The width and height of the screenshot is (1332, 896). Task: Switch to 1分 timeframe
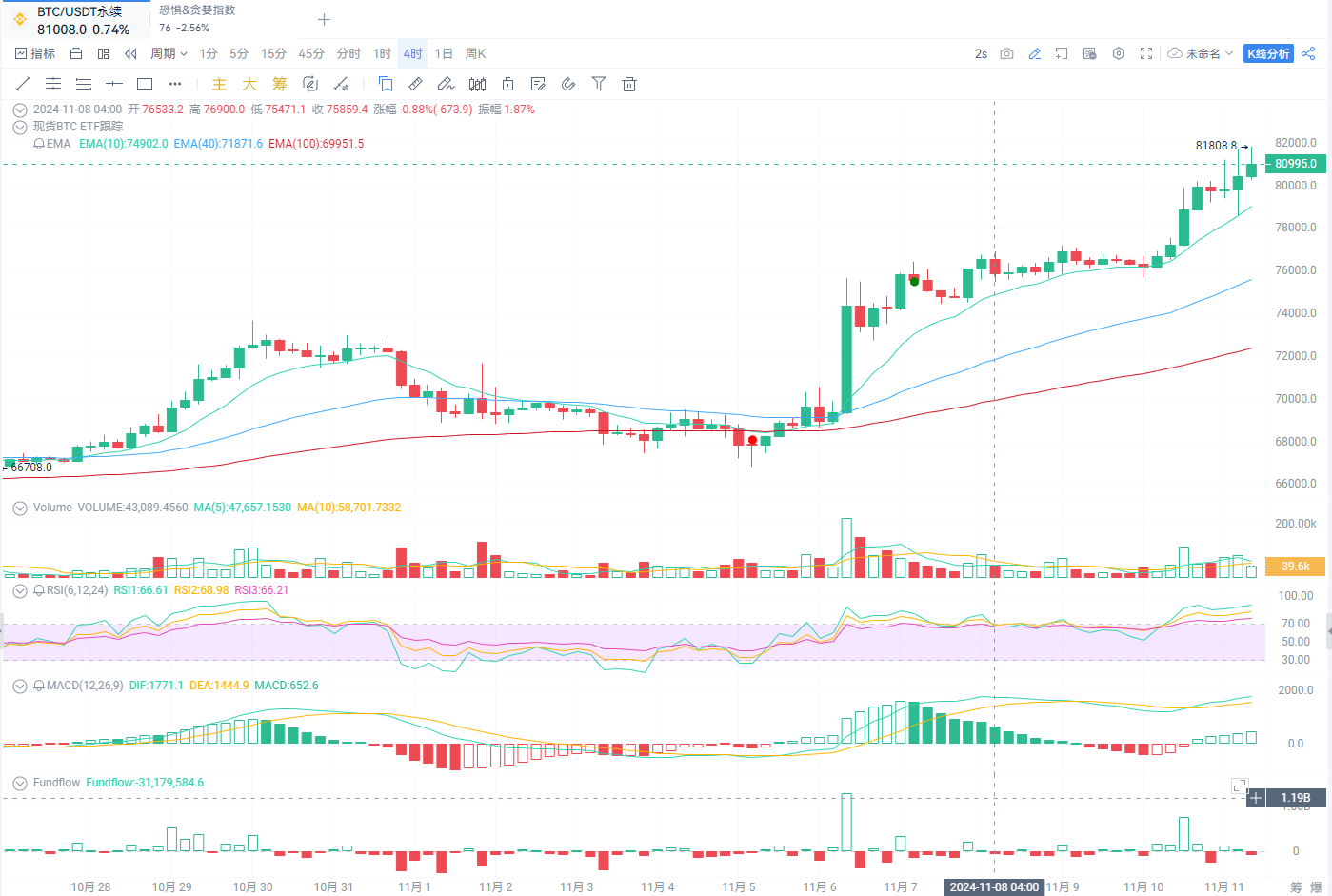coord(209,53)
